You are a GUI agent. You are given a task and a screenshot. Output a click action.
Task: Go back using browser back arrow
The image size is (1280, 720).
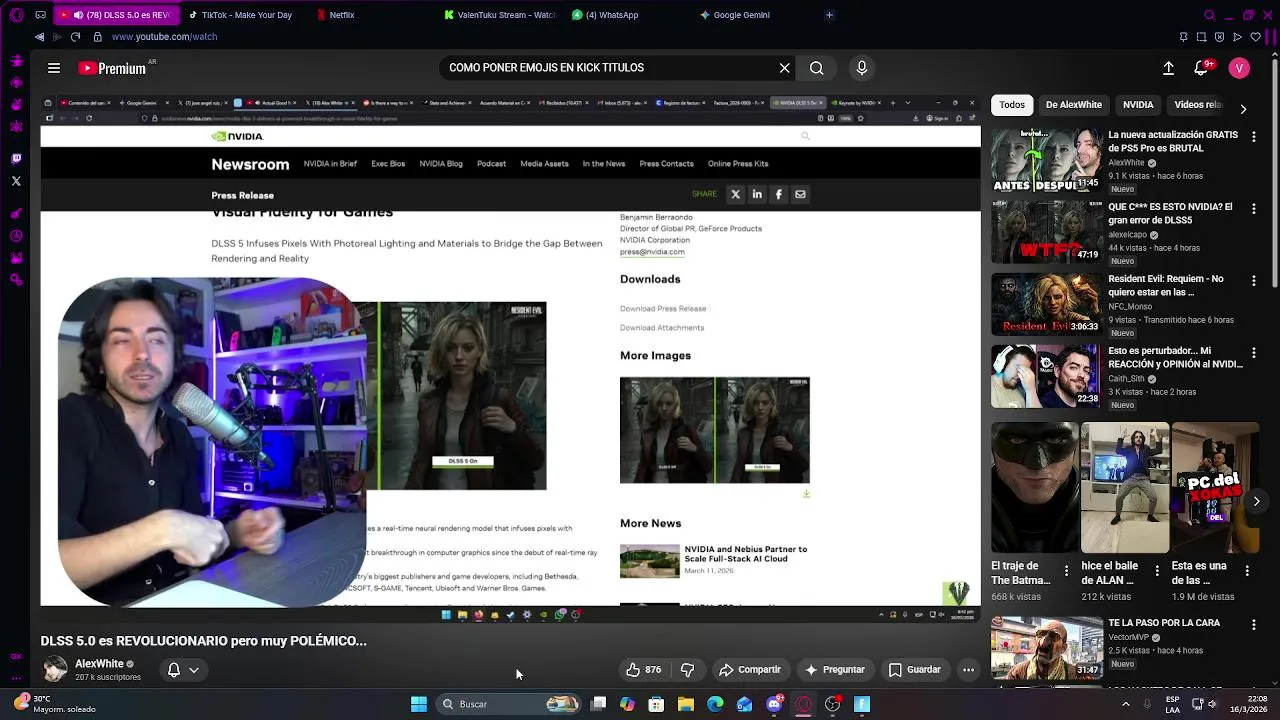(x=39, y=37)
